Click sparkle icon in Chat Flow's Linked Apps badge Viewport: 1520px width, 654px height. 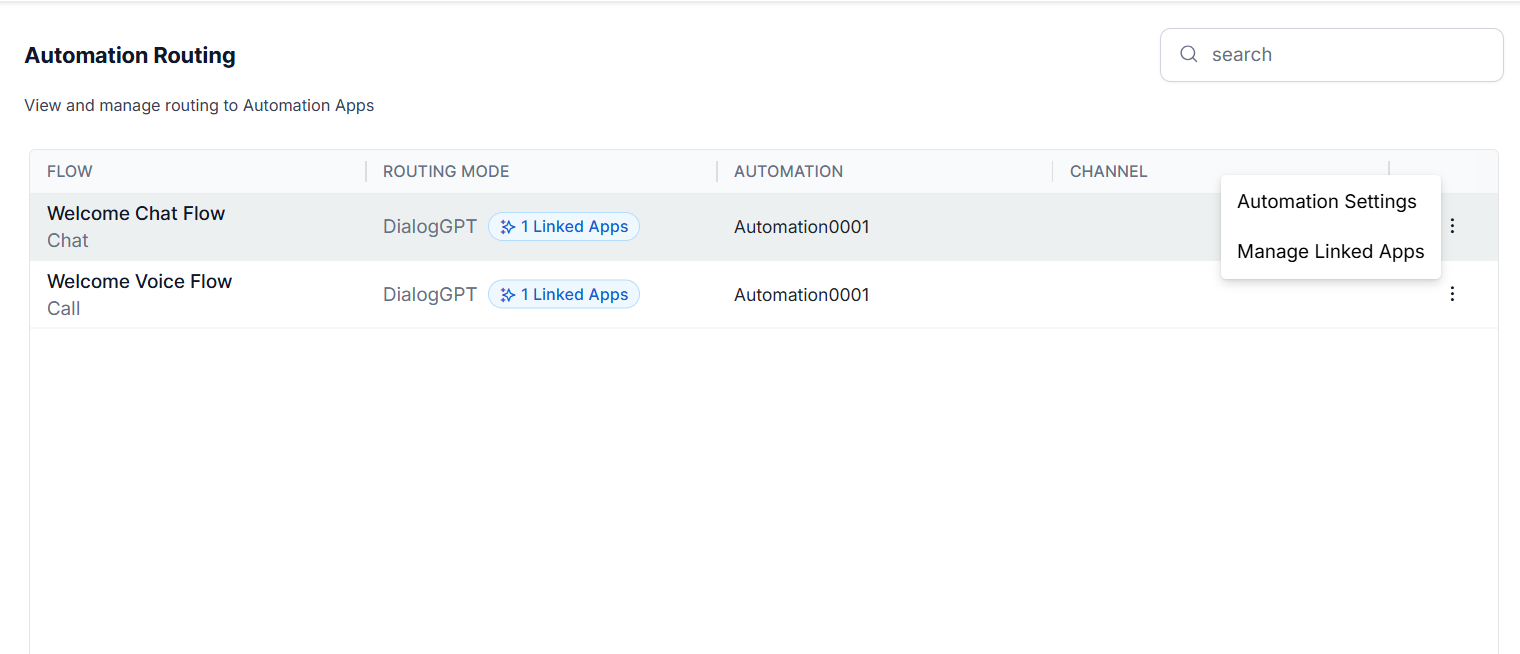[x=508, y=227]
